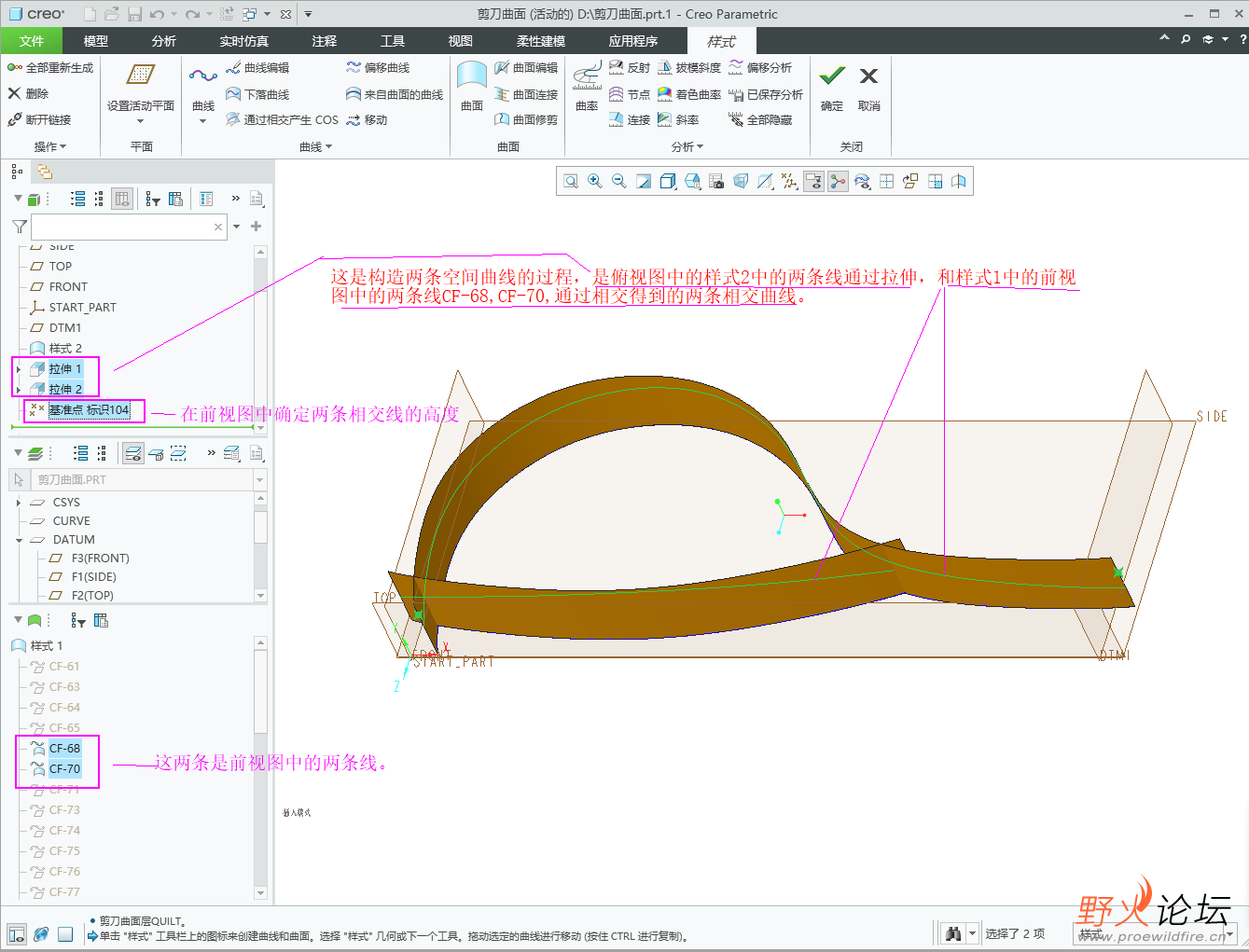Open the 文件 menu
The height and width of the screenshot is (952, 1249).
click(32, 41)
